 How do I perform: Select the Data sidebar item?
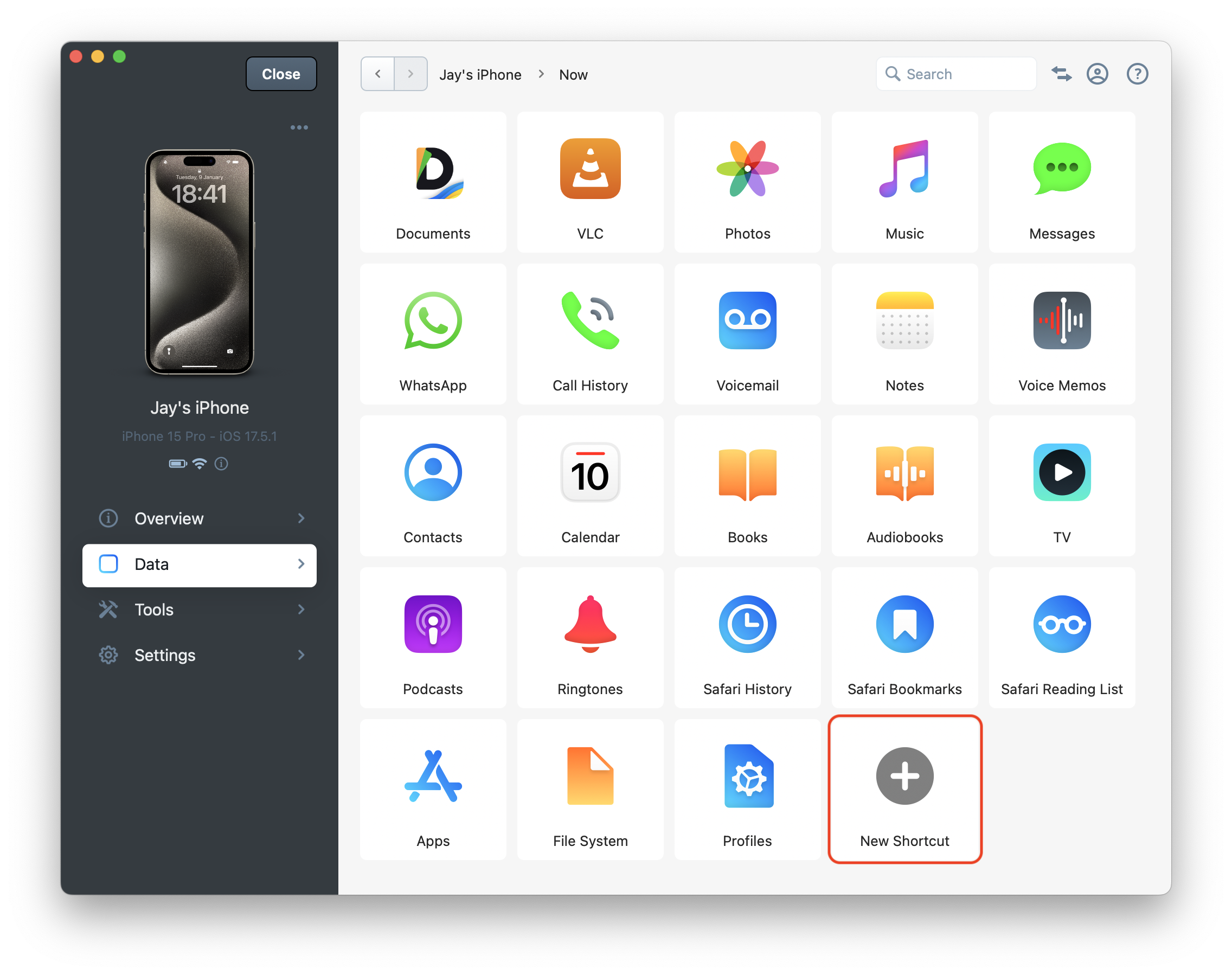pos(199,565)
